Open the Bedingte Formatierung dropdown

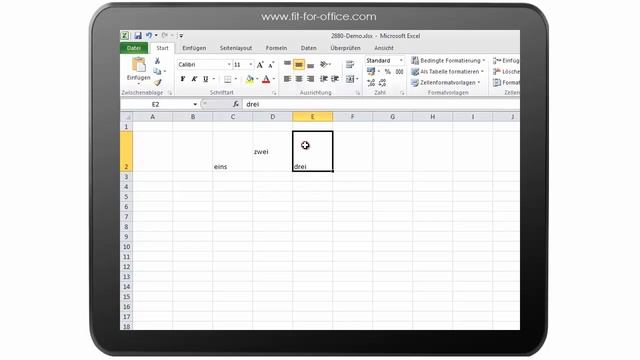click(x=484, y=61)
